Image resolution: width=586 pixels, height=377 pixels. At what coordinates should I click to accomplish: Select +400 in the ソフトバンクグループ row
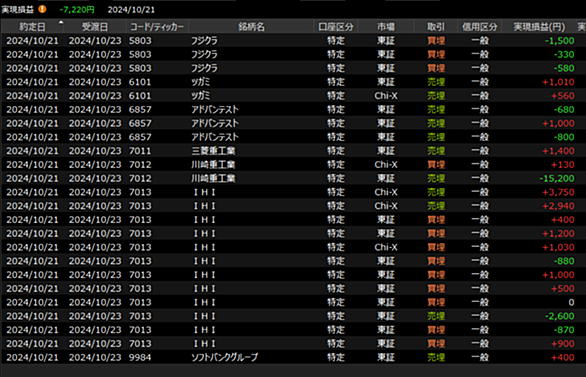[x=563, y=358]
